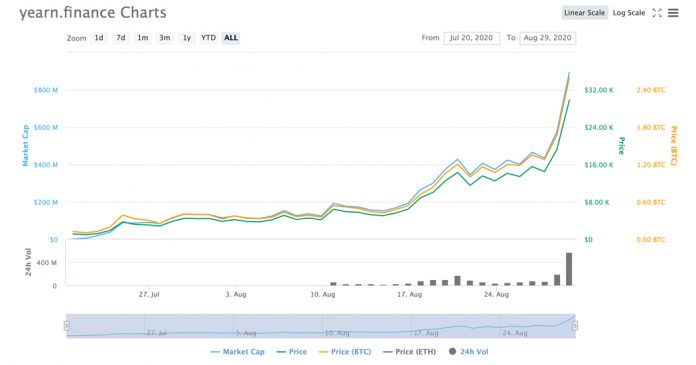Set zoom to 7d
The height and width of the screenshot is (365, 696).
tap(121, 38)
